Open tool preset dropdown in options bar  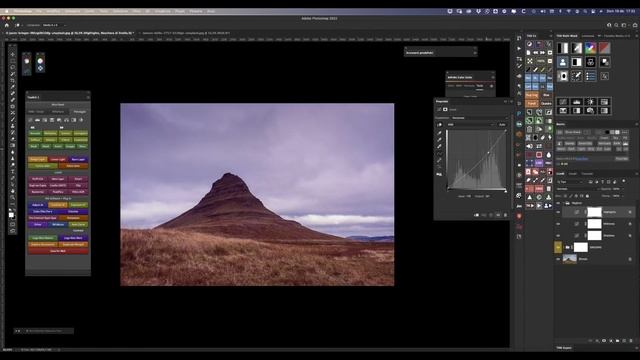pos(21,25)
